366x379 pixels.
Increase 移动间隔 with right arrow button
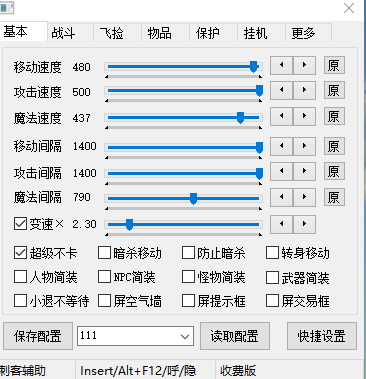[x=304, y=146]
